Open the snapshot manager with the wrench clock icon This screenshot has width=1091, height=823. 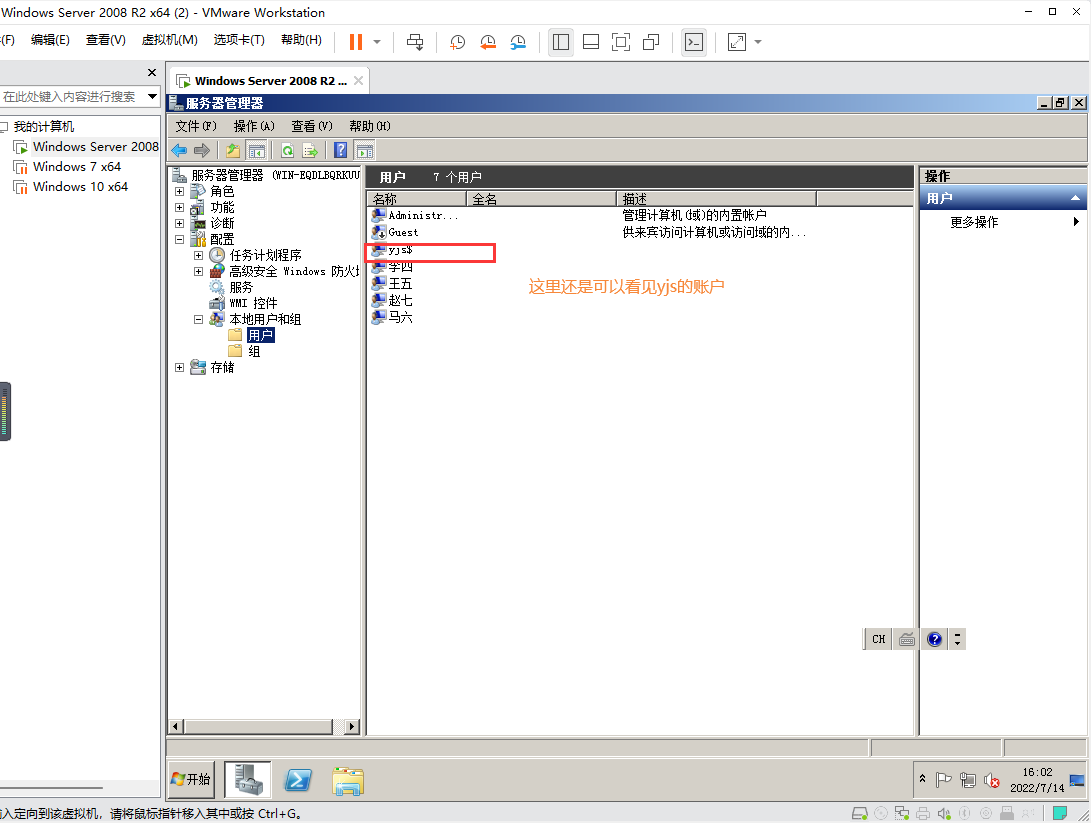pos(518,42)
